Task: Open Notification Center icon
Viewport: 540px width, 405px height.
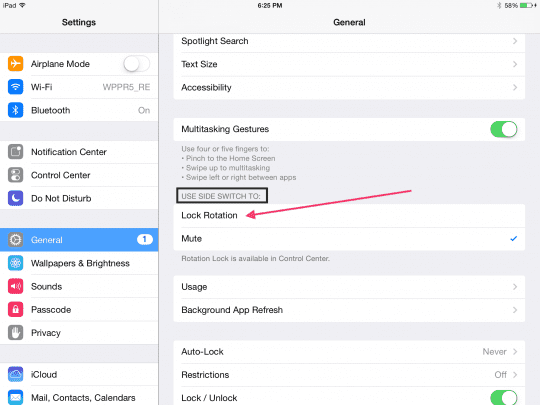Action: coord(15,152)
